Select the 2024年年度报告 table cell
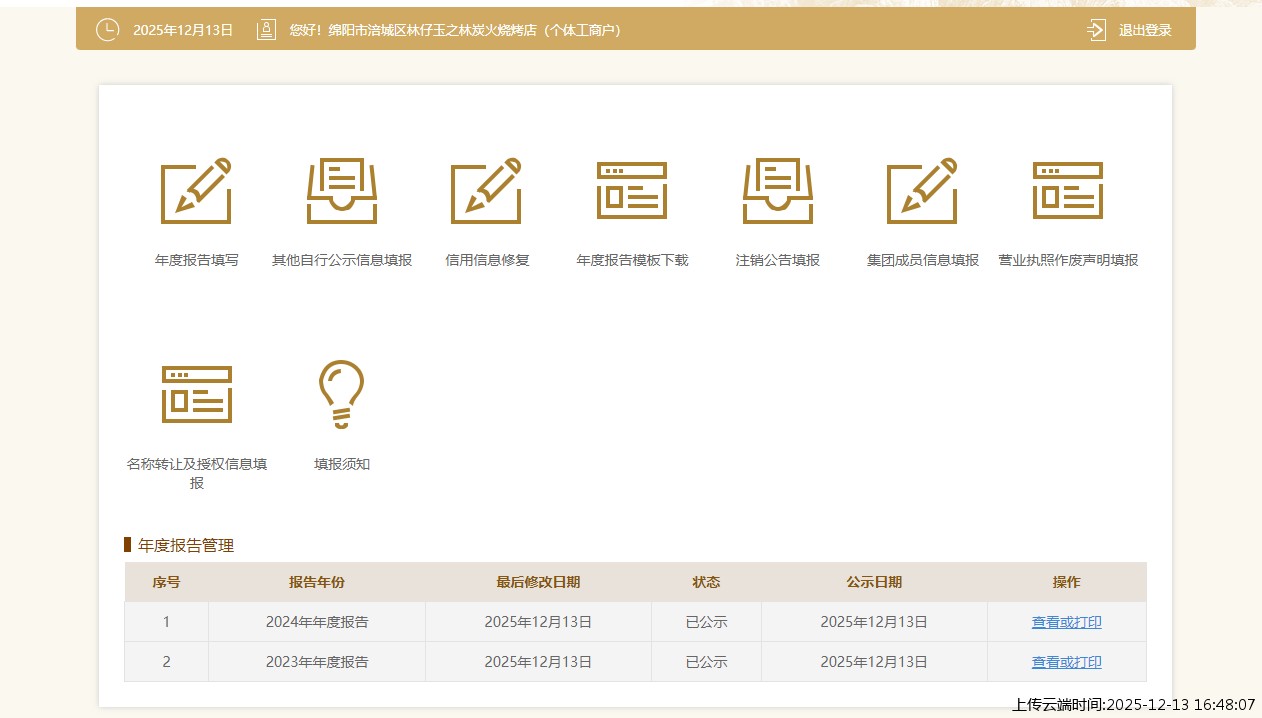The height and width of the screenshot is (718, 1262). tap(317, 622)
